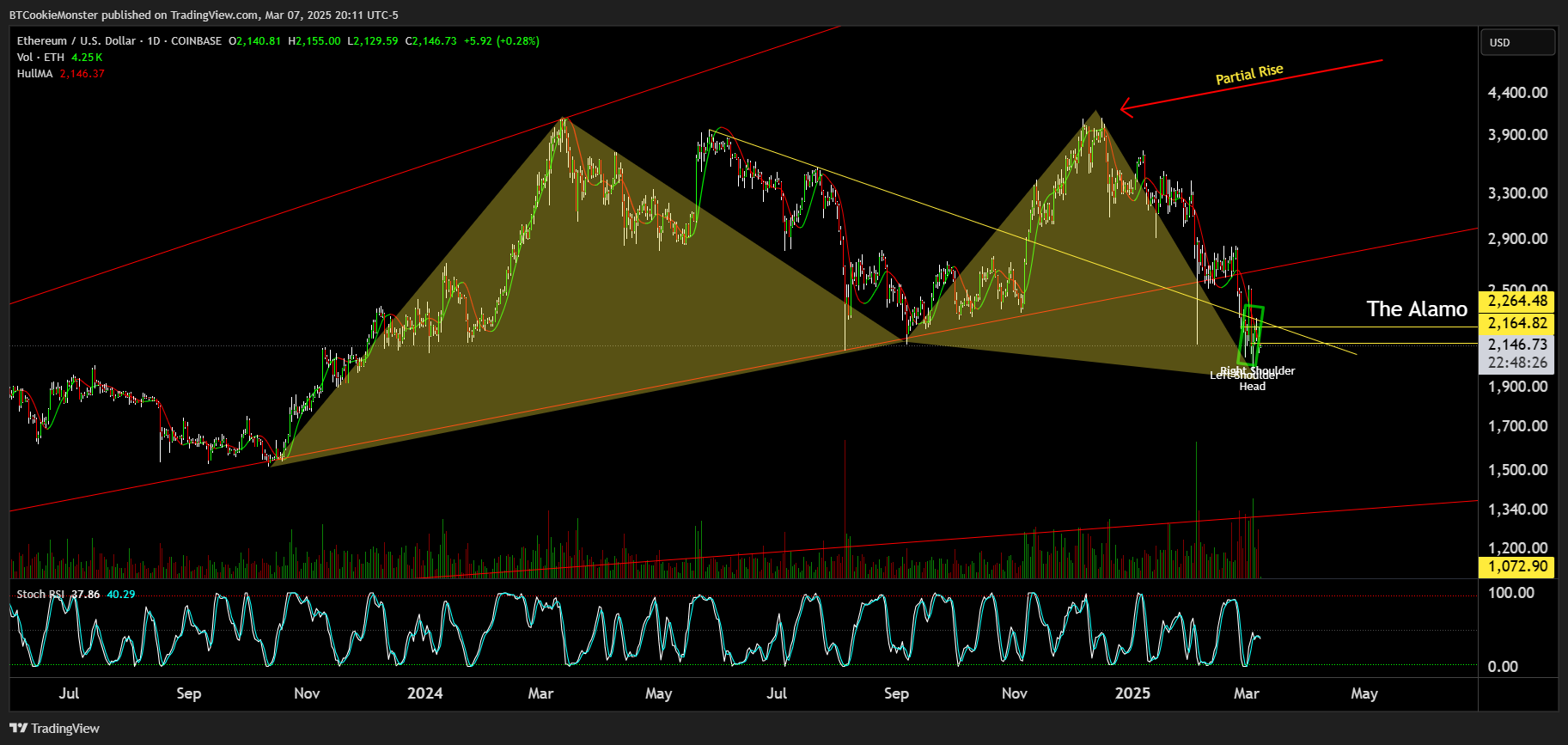Click the high value H2,155.00

[x=314, y=40]
